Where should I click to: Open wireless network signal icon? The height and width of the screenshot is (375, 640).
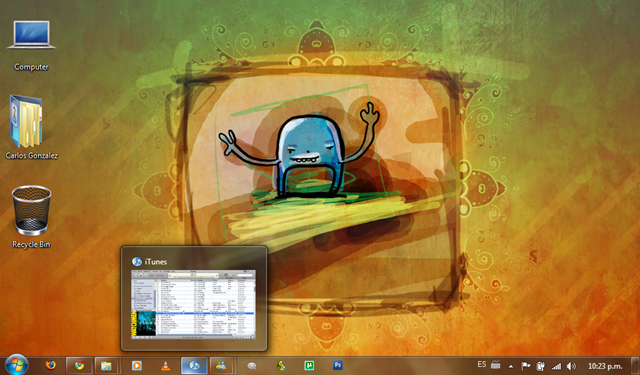556,366
